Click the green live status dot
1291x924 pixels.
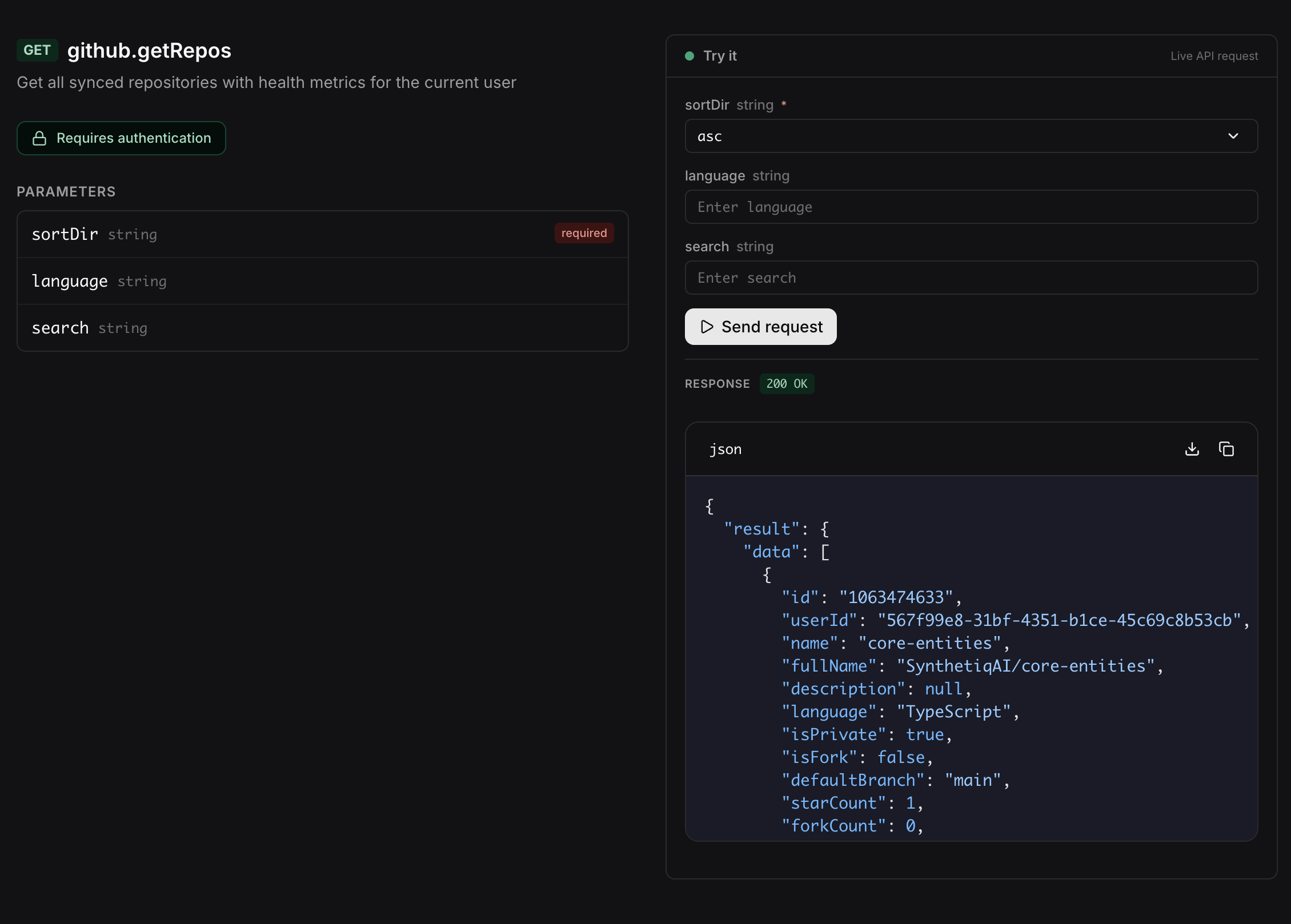click(689, 56)
